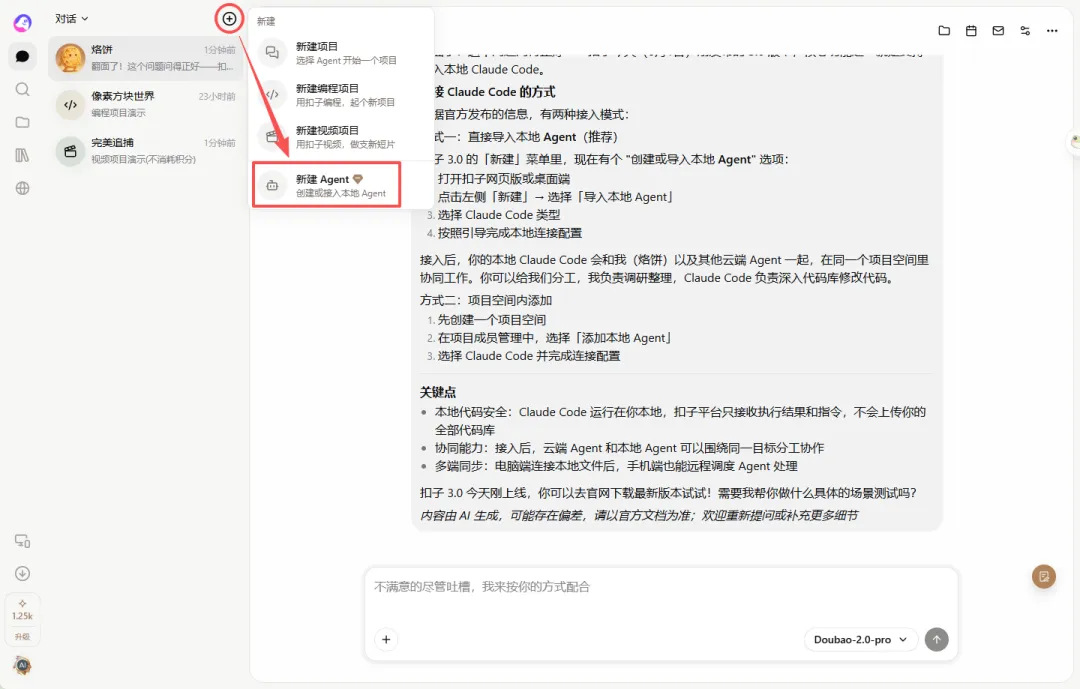
Task: Select 新建视频项目 menu entry
Action: 342,136
